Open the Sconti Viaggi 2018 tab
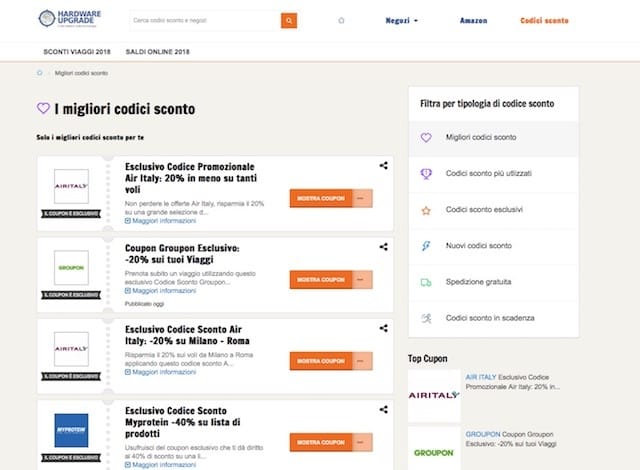640x470 pixels. point(76,50)
